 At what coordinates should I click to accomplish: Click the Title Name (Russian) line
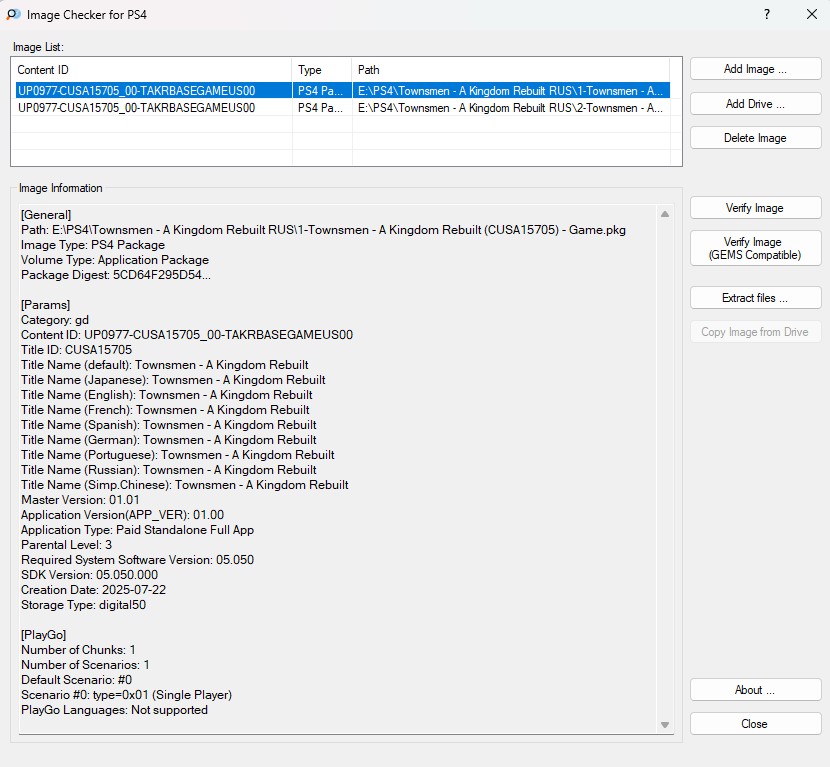[169, 470]
